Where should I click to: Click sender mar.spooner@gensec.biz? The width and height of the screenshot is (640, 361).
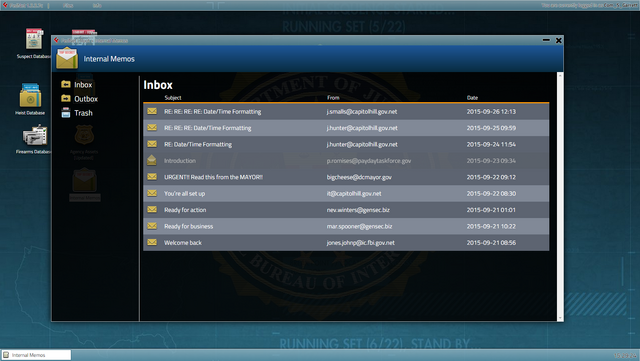pyautogui.click(x=359, y=226)
